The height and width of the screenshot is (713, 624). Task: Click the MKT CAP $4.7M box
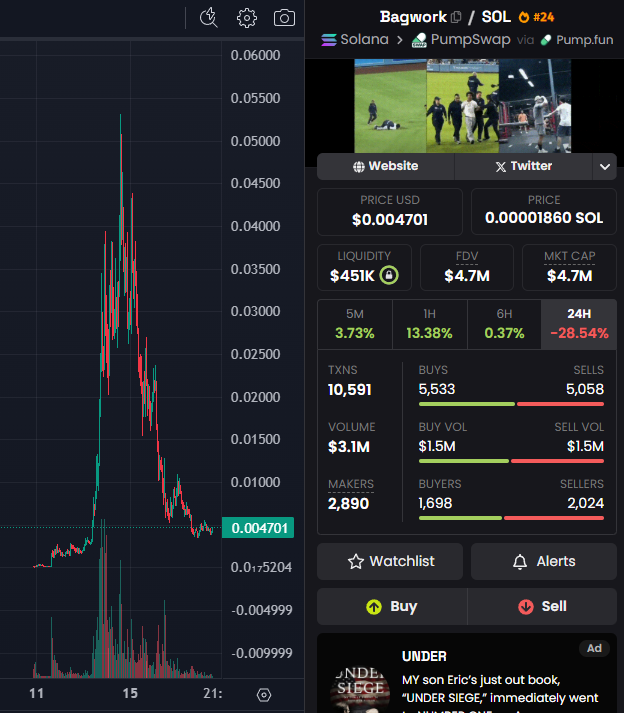point(569,268)
